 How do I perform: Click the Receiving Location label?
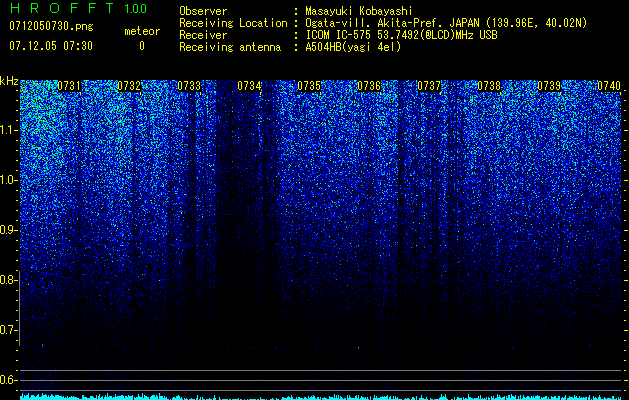click(x=233, y=23)
